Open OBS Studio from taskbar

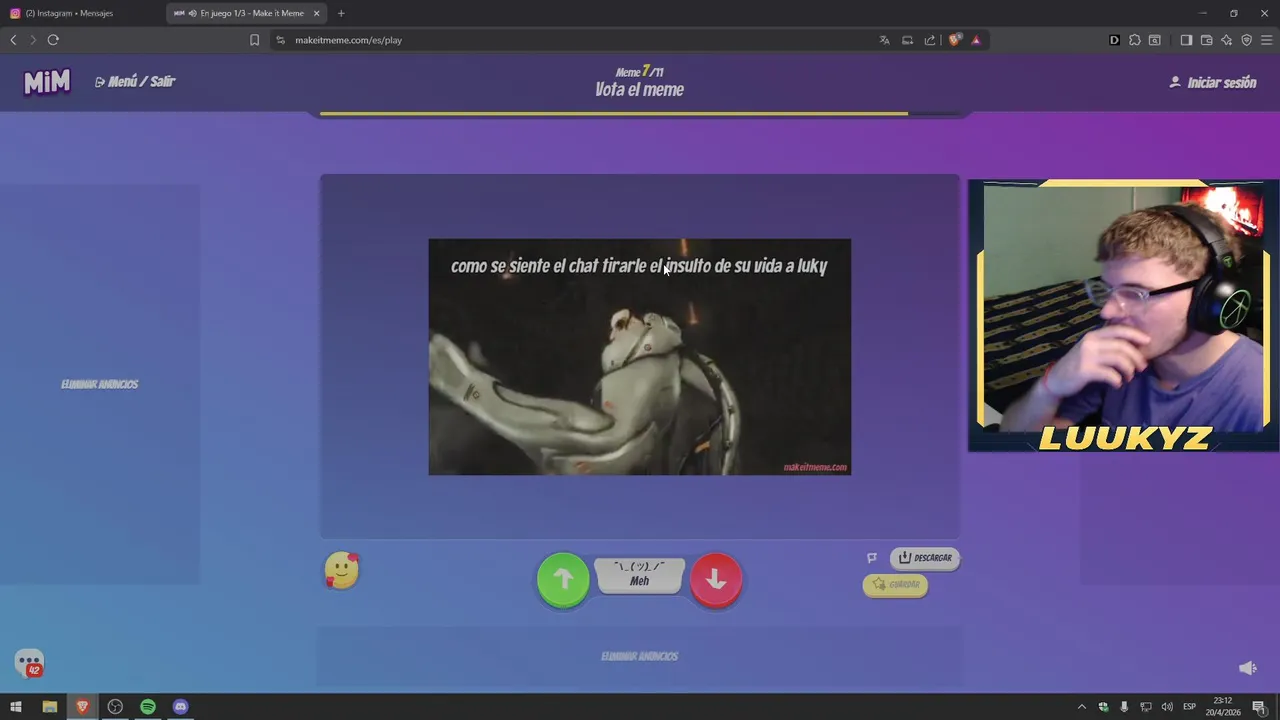point(115,707)
